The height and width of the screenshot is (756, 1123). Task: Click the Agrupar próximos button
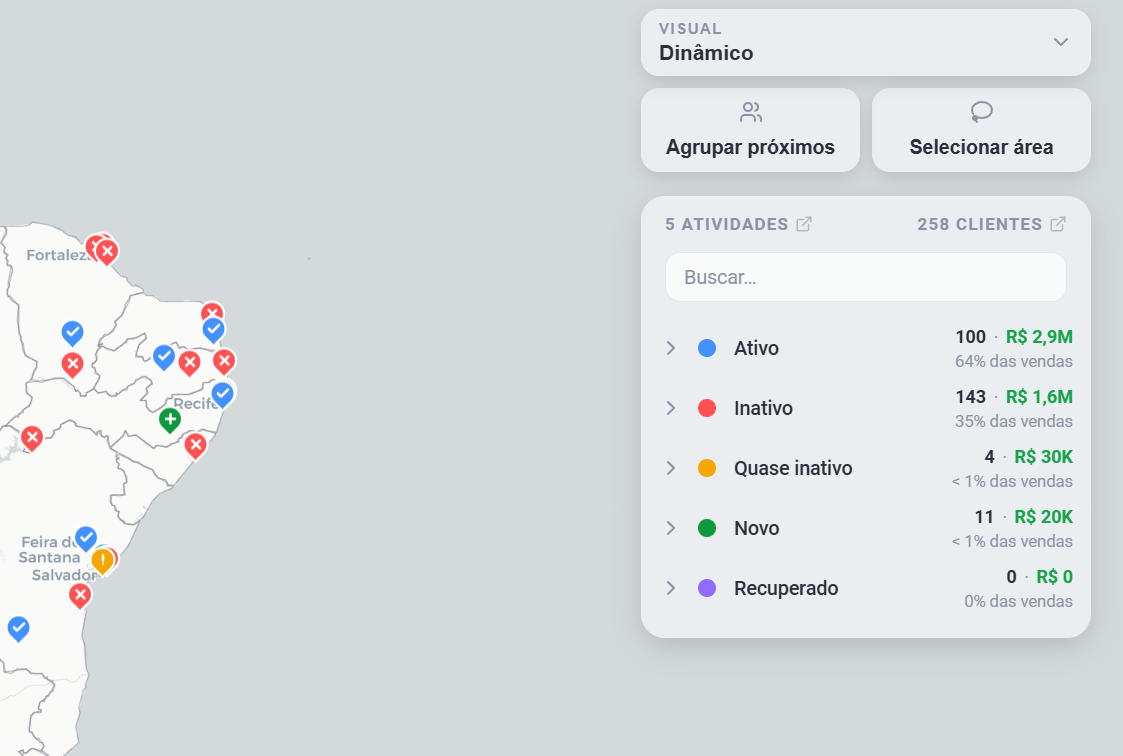[751, 130]
